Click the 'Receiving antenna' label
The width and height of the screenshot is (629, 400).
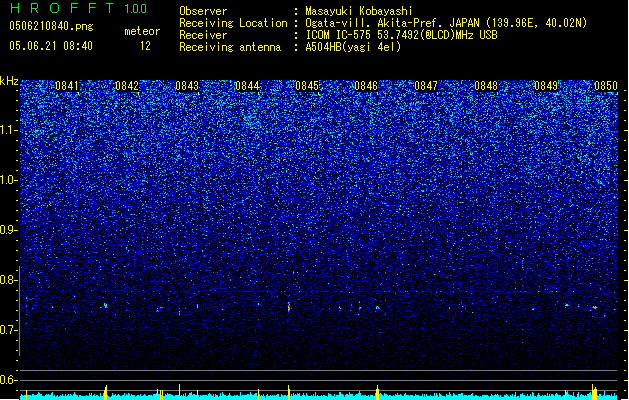[x=230, y=47]
